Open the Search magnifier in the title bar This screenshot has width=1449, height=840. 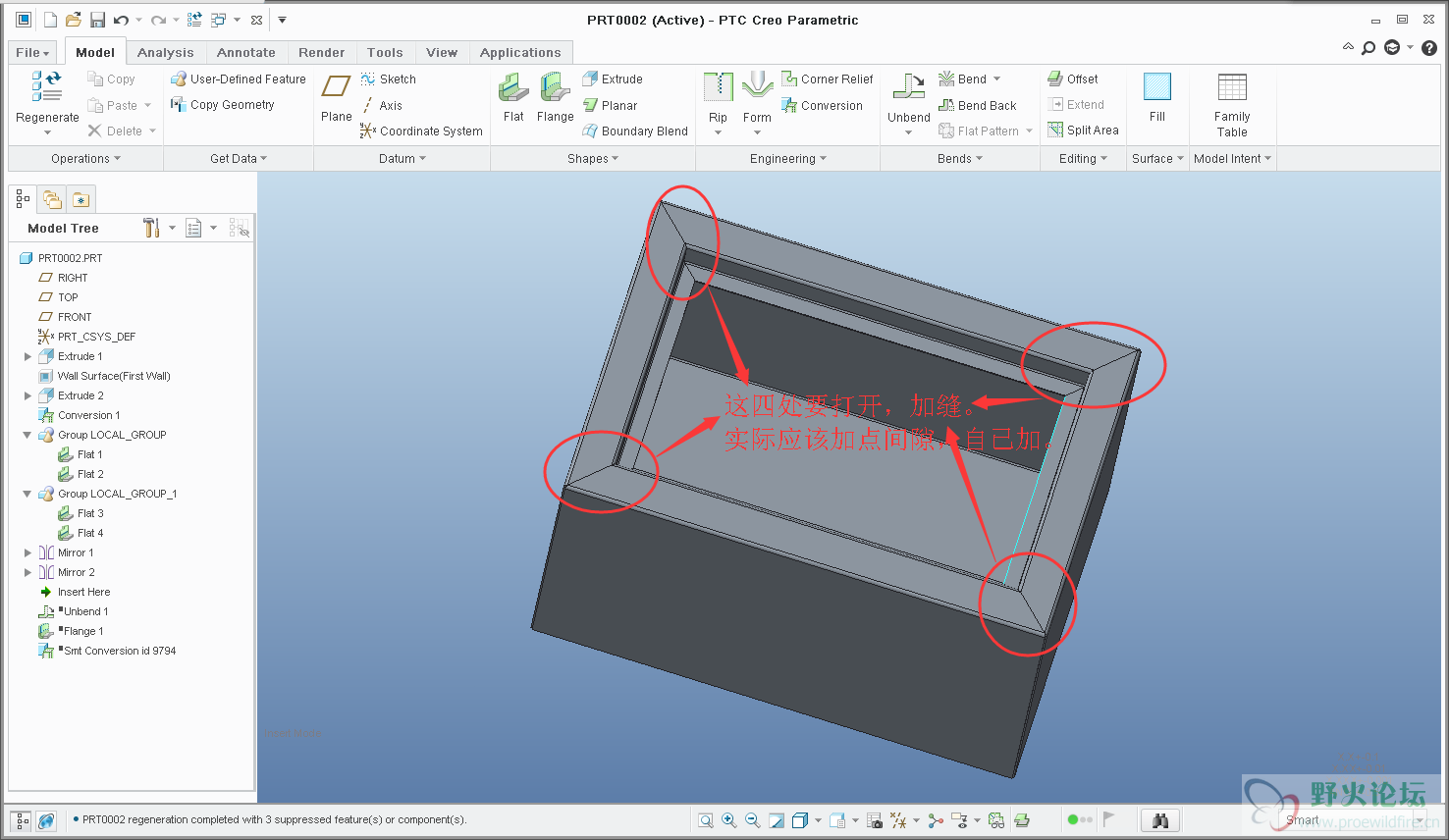[1368, 47]
